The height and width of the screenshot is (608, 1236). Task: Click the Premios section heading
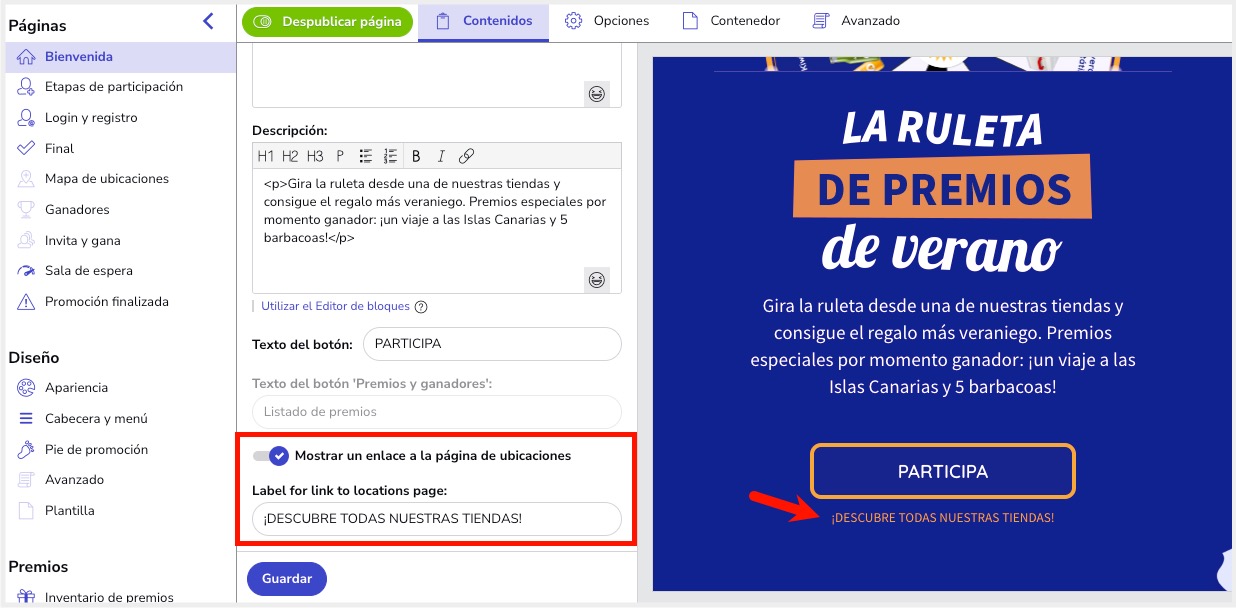pyautogui.click(x=38, y=567)
